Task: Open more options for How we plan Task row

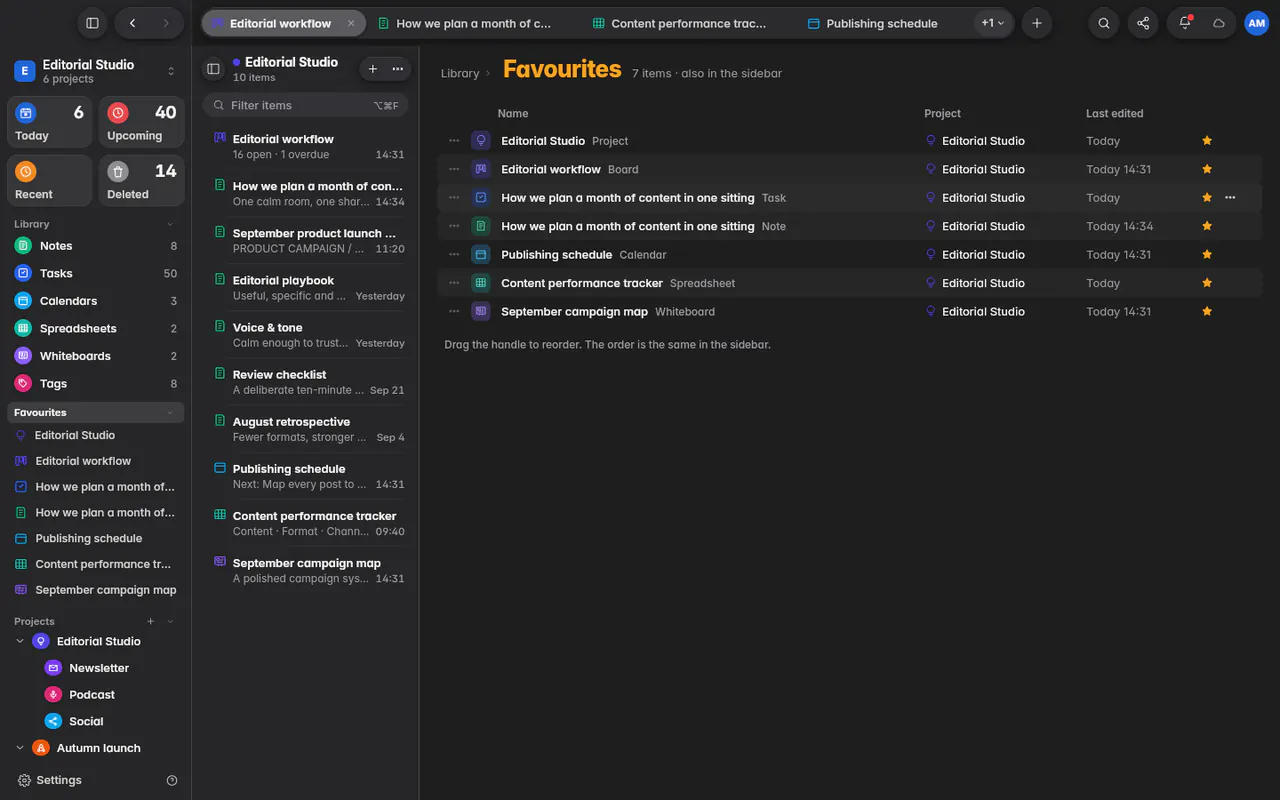Action: pyautogui.click(x=1230, y=198)
